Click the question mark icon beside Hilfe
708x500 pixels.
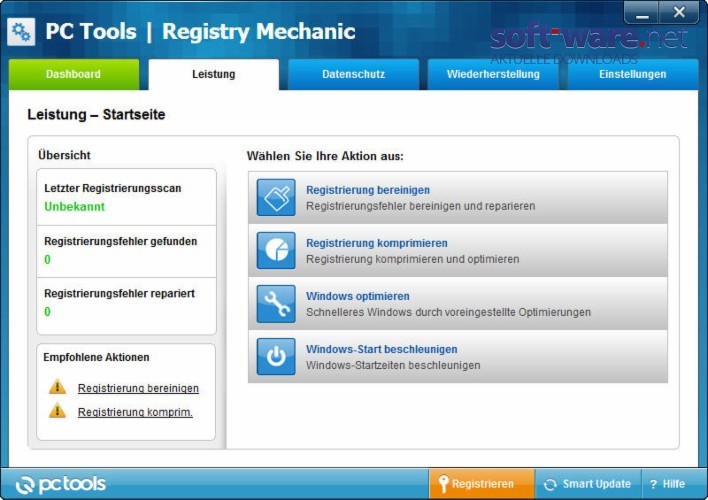click(x=653, y=484)
